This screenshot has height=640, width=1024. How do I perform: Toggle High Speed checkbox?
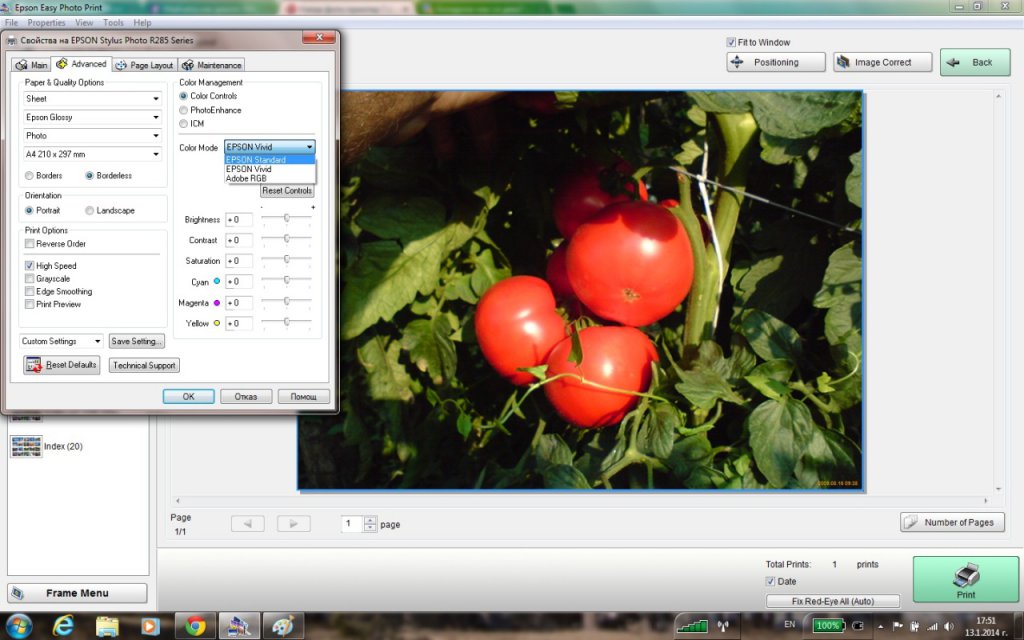pos(29,266)
